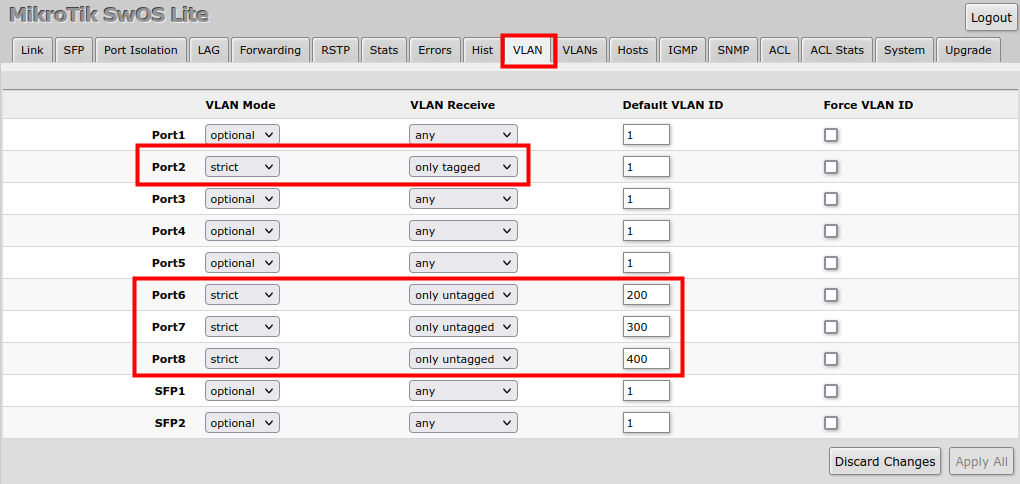Open the Upgrade tab
This screenshot has width=1020, height=484.
coord(968,50)
